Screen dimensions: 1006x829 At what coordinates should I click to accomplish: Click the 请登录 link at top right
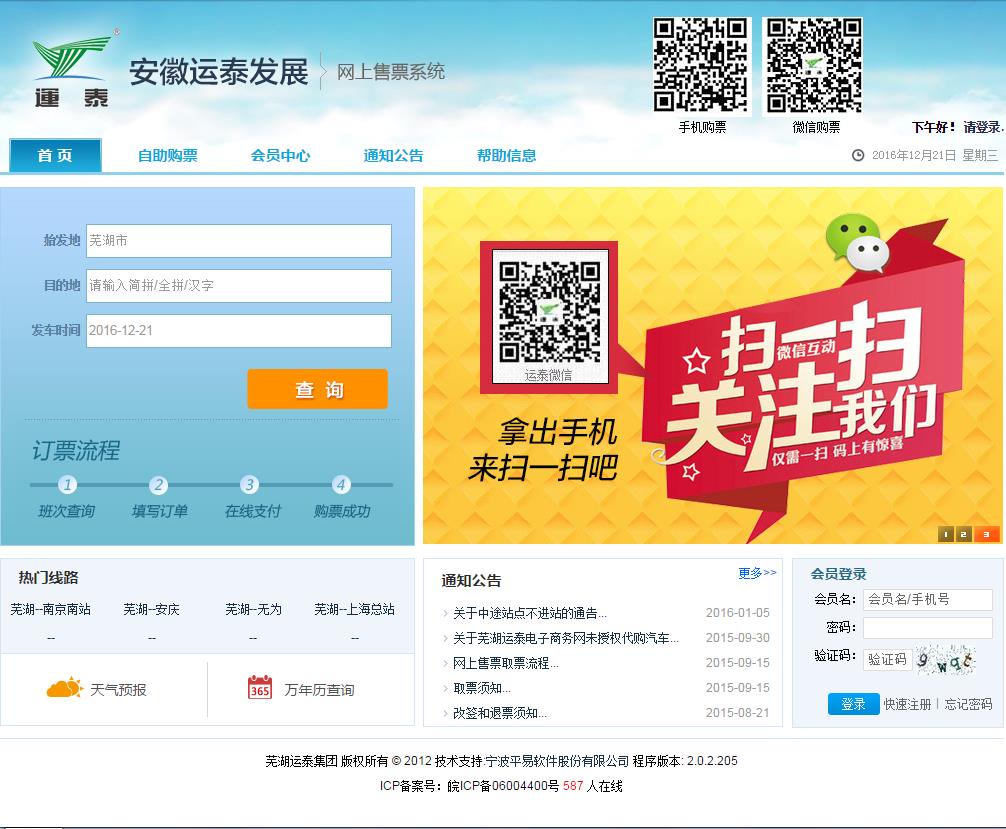(x=982, y=127)
